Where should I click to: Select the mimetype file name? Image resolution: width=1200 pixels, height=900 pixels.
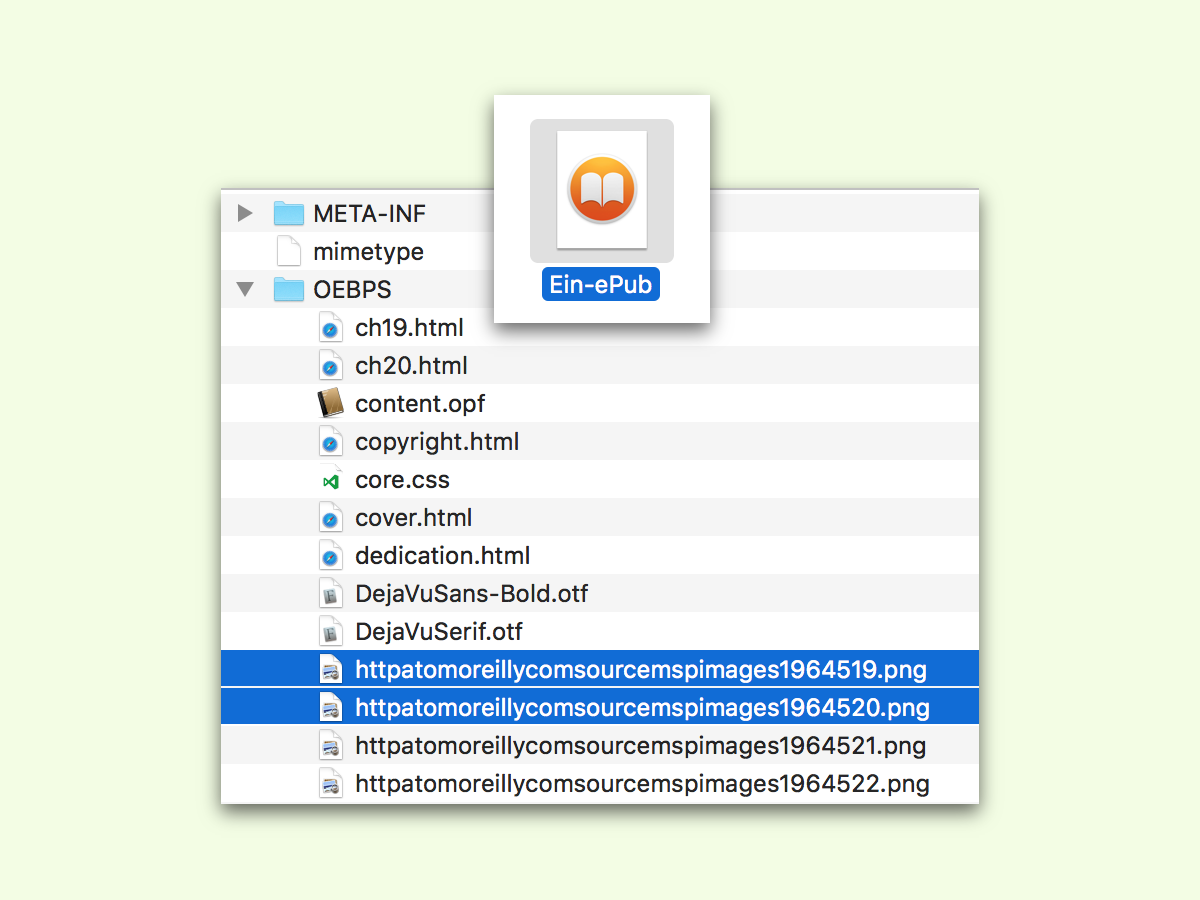[x=368, y=252]
